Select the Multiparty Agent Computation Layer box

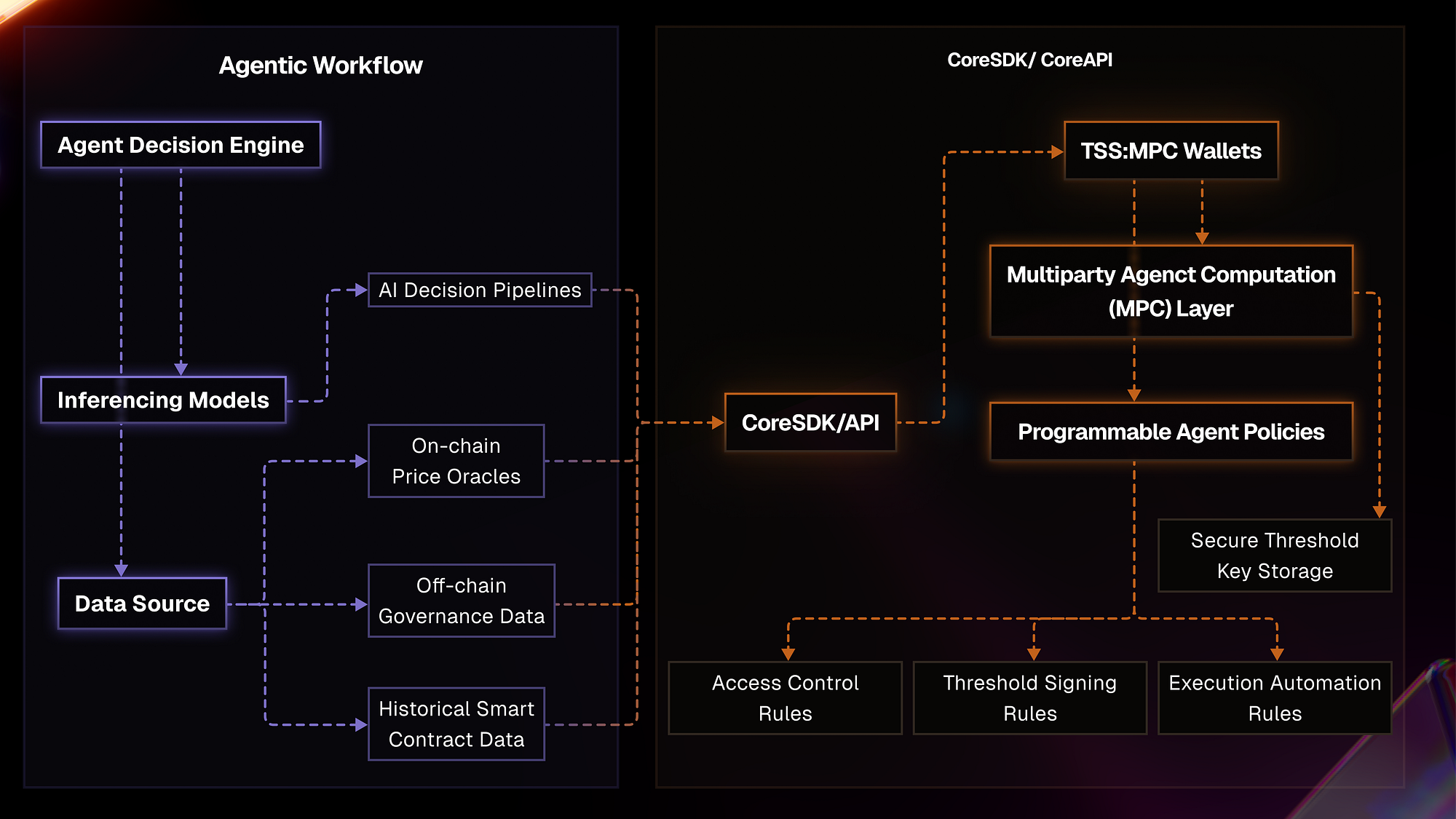[1171, 291]
